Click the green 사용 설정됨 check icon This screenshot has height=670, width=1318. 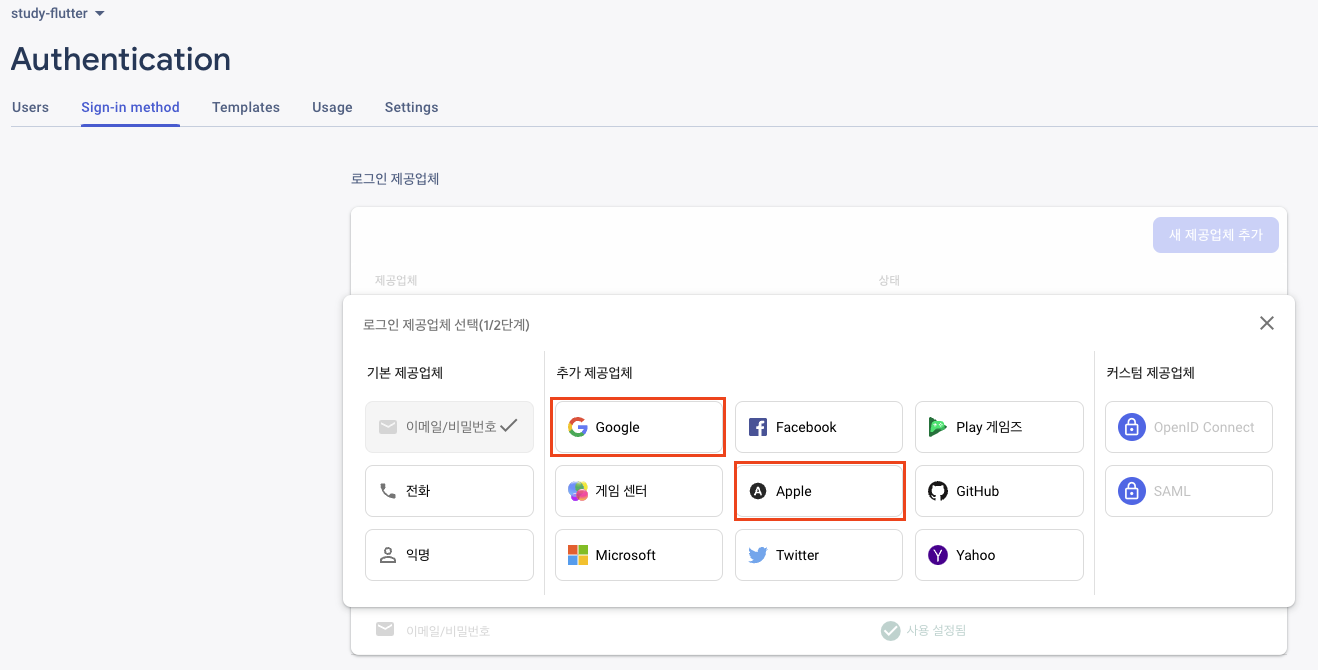tap(890, 630)
